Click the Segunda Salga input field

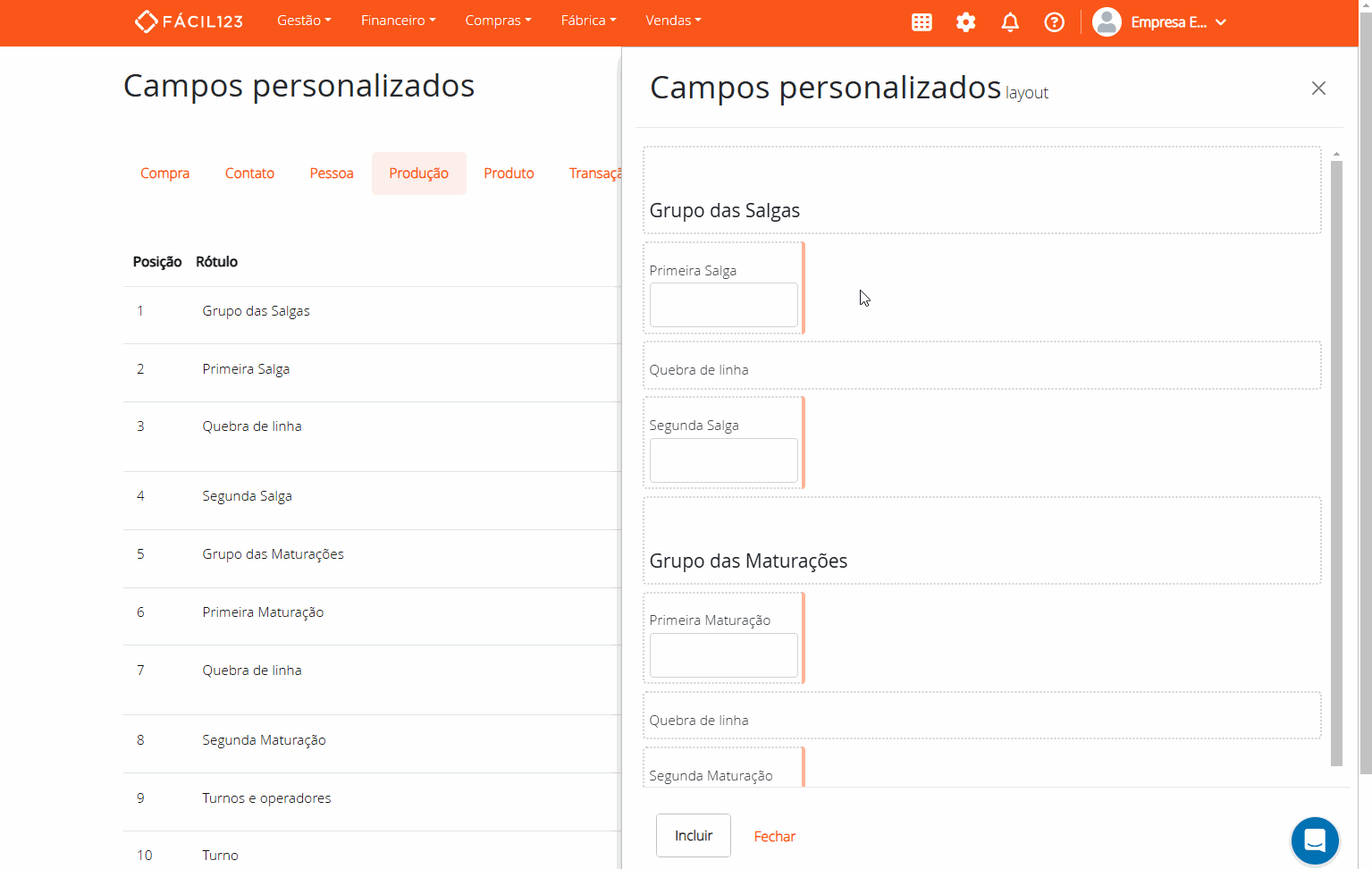(723, 460)
